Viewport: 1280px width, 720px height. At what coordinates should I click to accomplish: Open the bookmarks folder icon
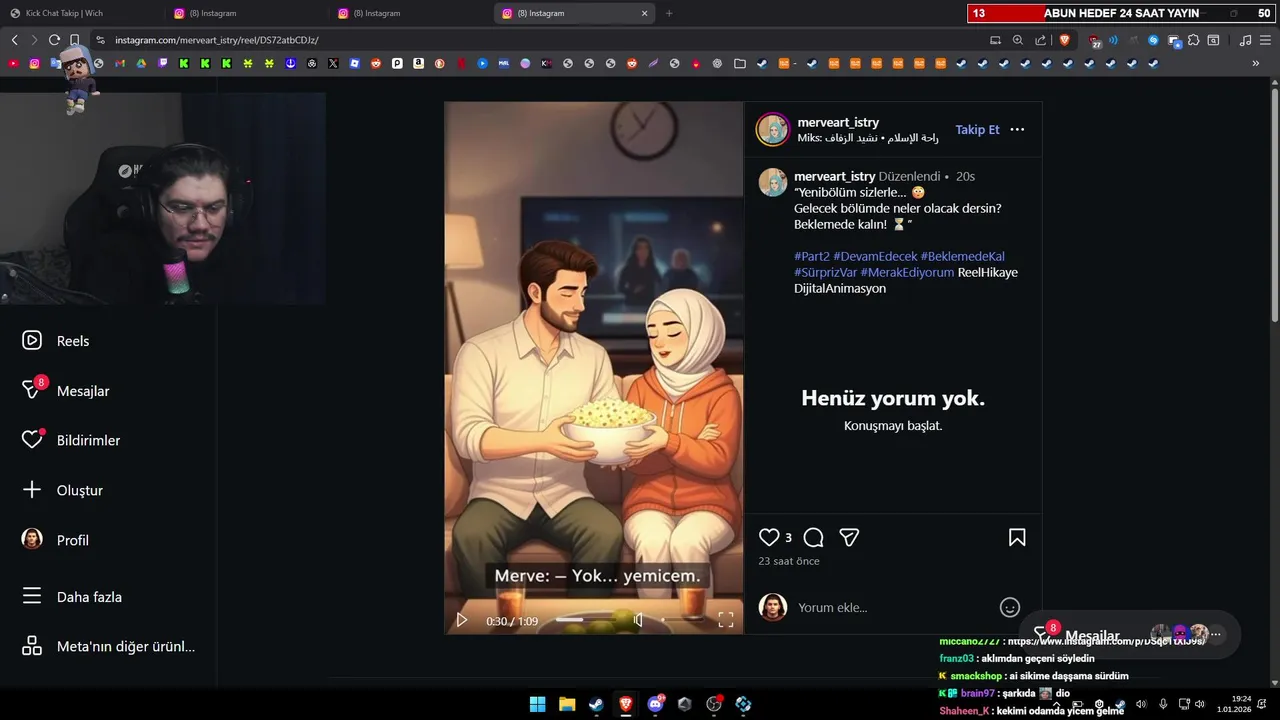pos(740,63)
